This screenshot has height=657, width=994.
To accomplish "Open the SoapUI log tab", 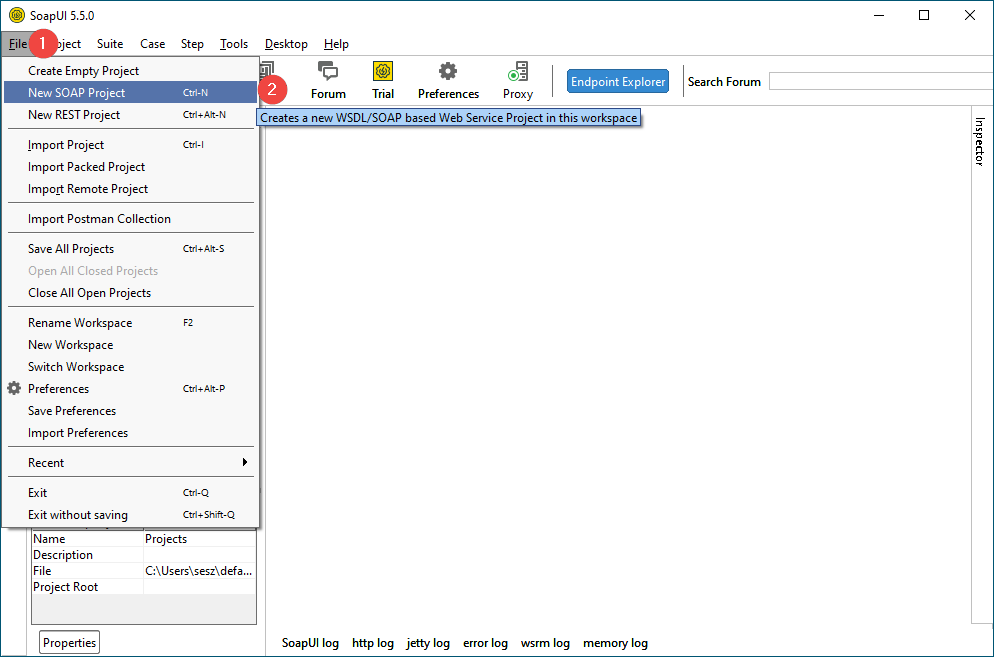I will tap(310, 643).
